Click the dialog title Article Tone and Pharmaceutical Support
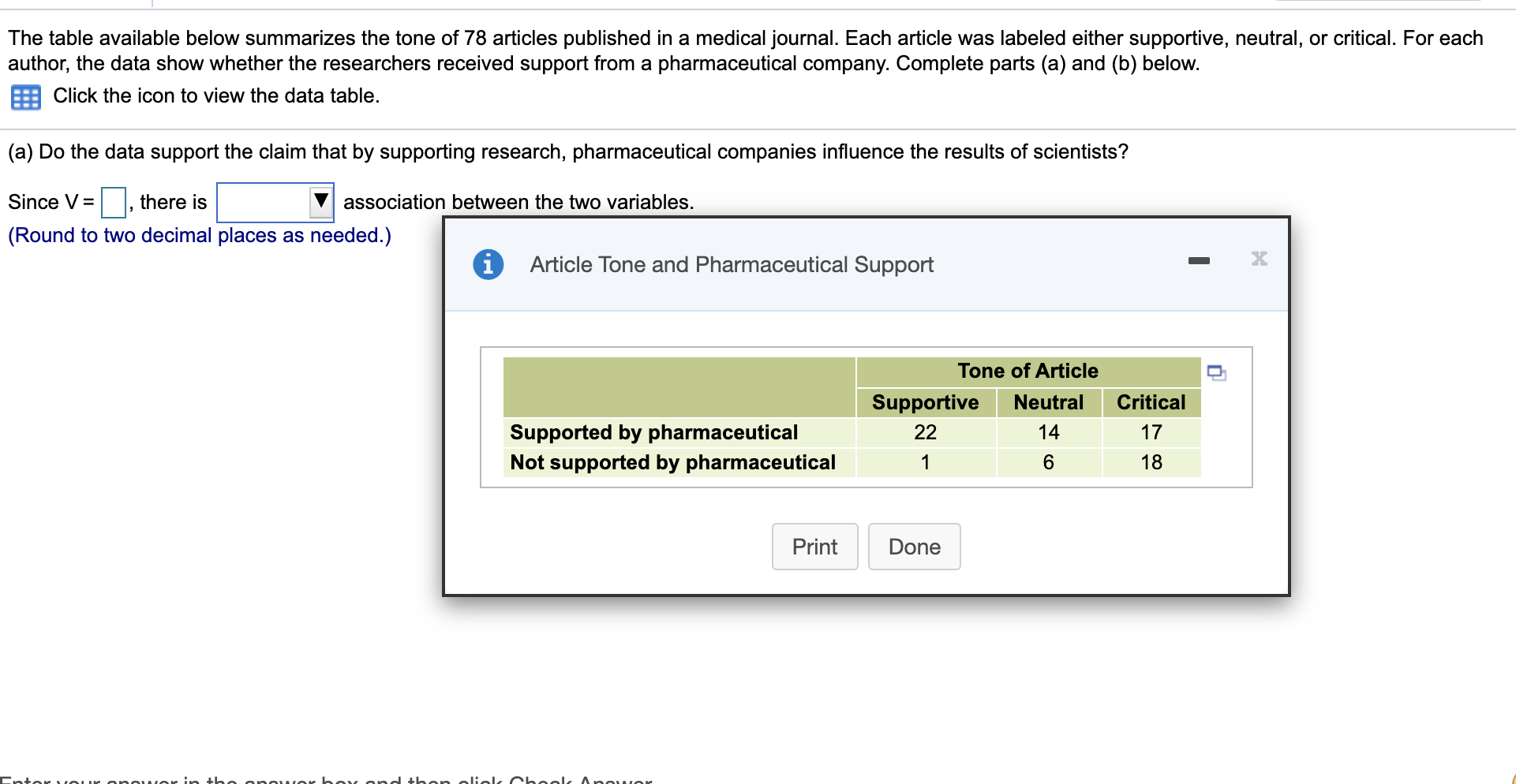Screen dimensions: 1516x784 click(x=731, y=264)
